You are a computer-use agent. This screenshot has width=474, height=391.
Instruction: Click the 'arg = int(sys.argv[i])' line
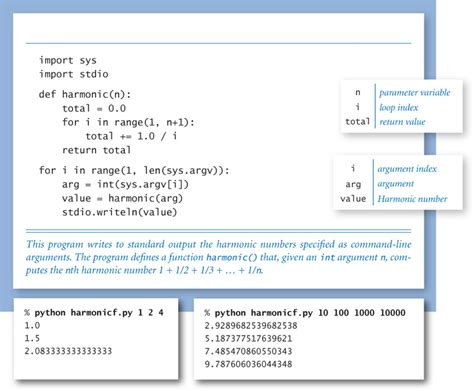point(125,184)
